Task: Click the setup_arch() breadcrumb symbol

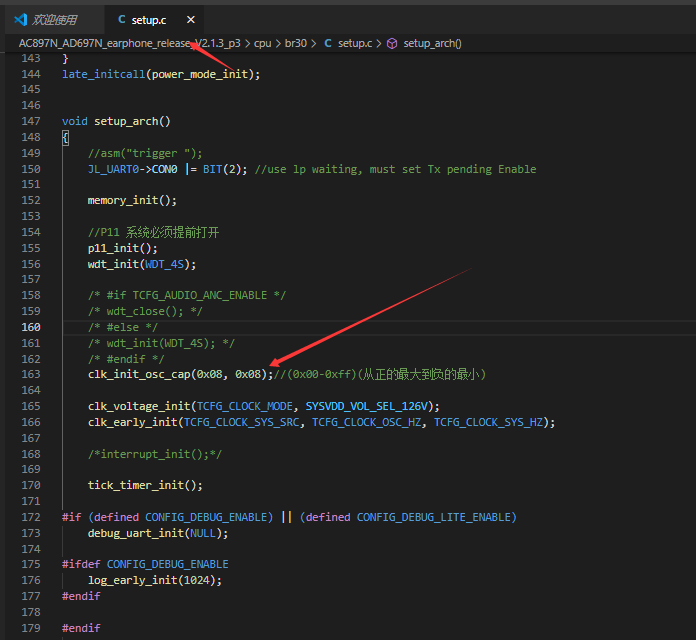Action: point(432,43)
